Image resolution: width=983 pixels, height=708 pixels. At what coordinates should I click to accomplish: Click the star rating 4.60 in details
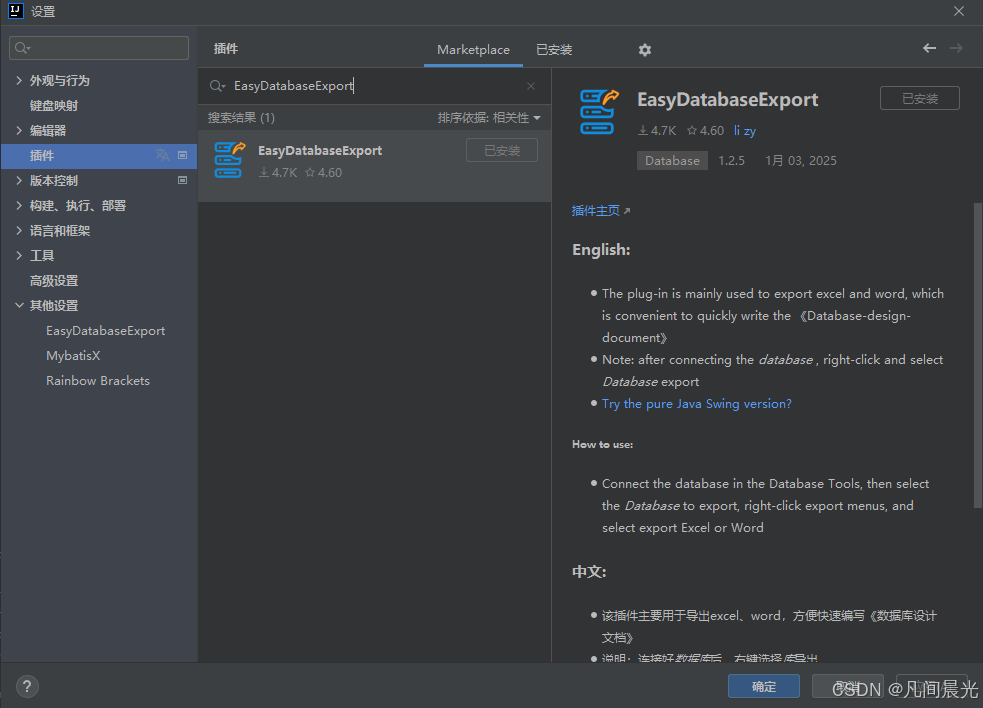click(705, 130)
